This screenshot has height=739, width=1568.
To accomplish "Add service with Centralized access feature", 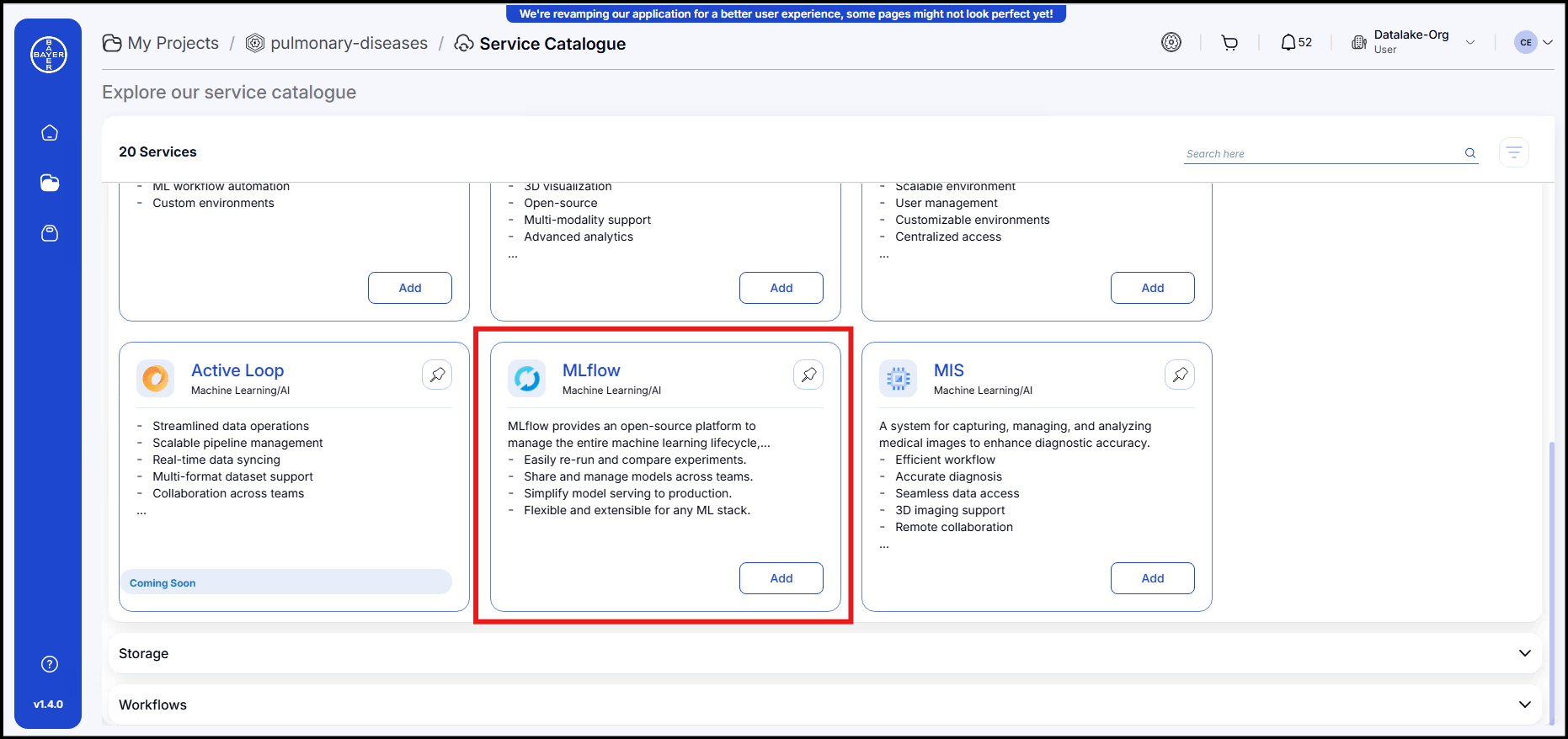I will point(1153,288).
